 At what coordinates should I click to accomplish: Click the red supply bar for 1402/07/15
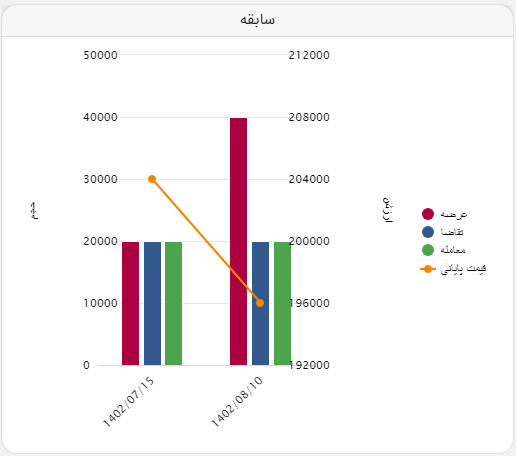pyautogui.click(x=130, y=303)
